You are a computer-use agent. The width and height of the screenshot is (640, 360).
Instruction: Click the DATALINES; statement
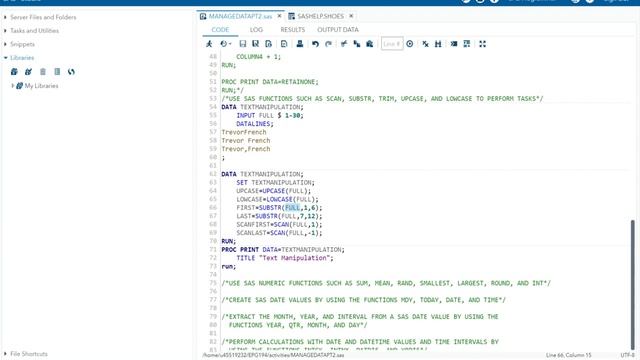(x=255, y=124)
